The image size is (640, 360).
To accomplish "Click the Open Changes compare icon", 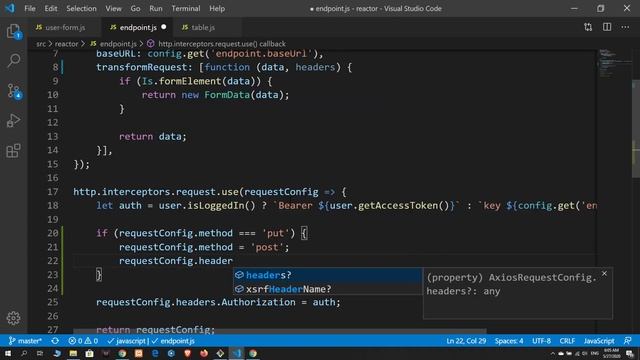I will tap(588, 27).
